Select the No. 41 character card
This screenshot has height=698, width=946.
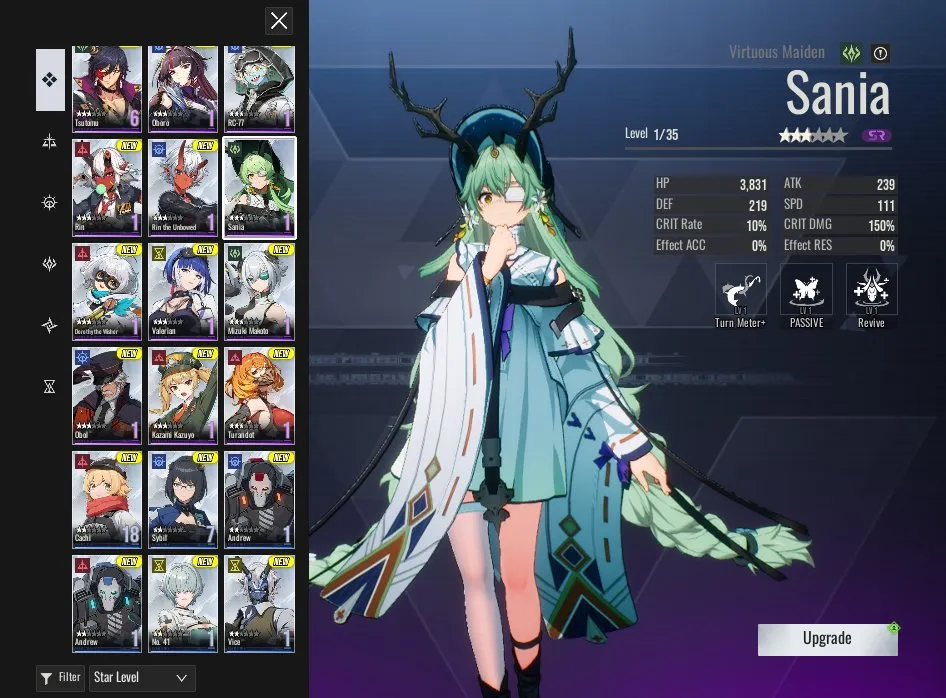[x=183, y=604]
